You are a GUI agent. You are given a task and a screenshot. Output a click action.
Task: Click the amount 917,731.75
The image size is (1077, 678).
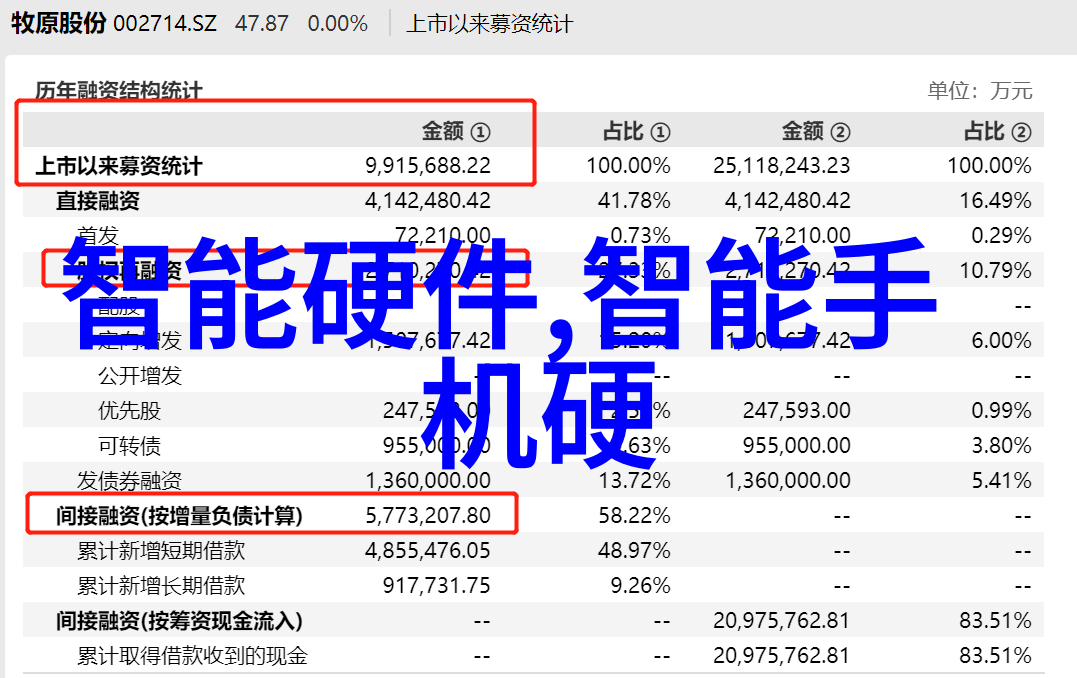coord(437,586)
